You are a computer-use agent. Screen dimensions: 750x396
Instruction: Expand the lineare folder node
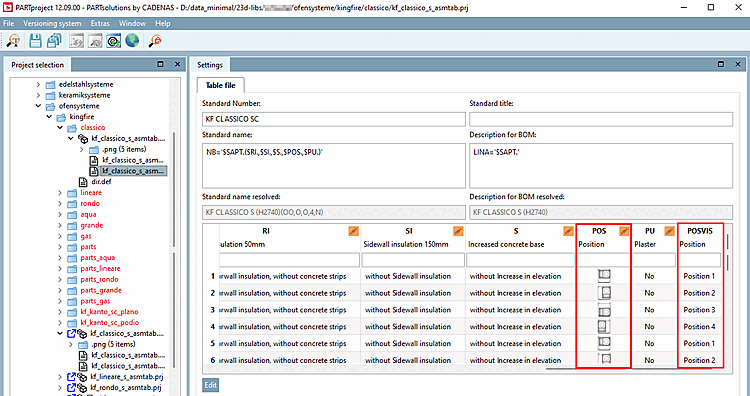click(x=60, y=193)
